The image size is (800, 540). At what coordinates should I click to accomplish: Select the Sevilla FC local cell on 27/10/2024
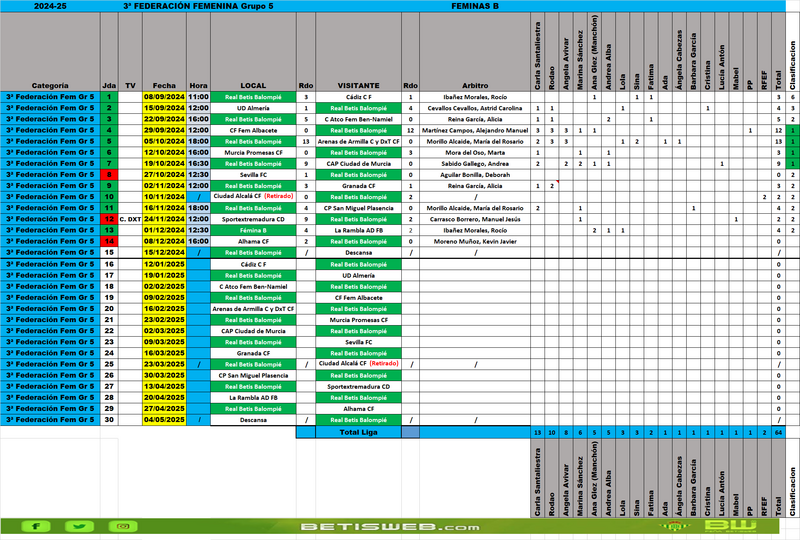[253, 175]
